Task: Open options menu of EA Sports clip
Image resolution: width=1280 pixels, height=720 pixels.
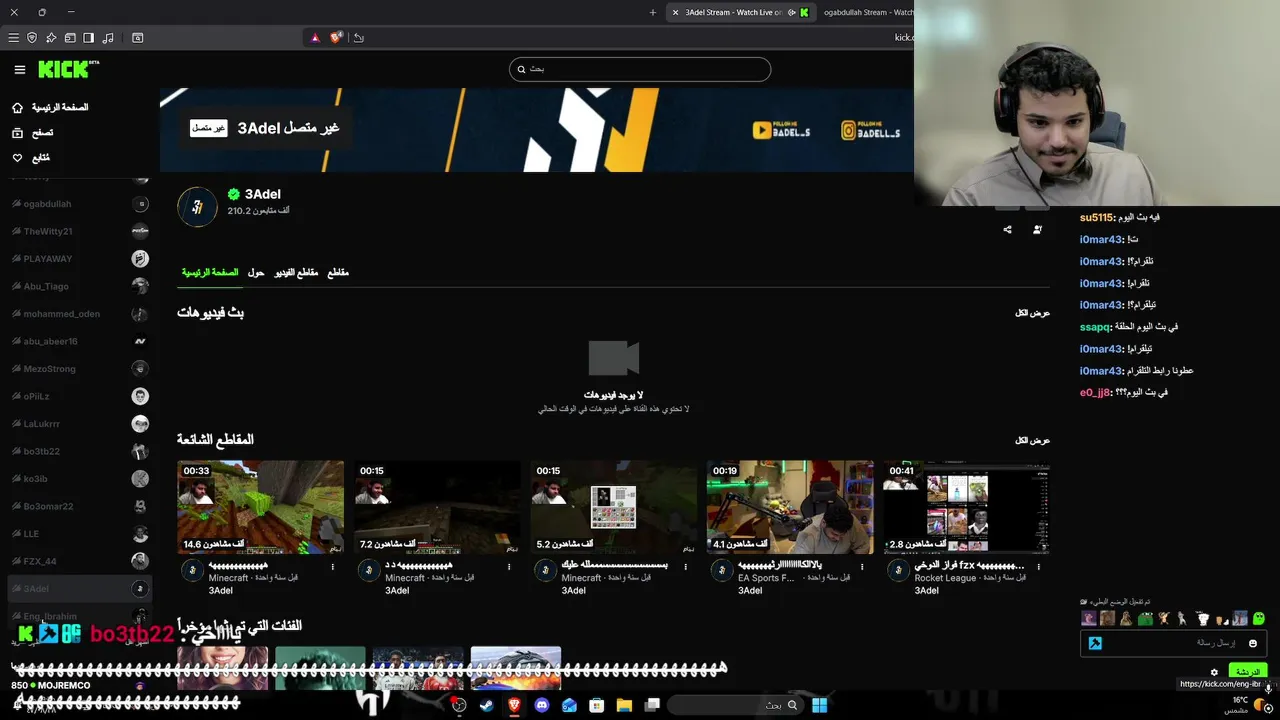Action: 862,566
